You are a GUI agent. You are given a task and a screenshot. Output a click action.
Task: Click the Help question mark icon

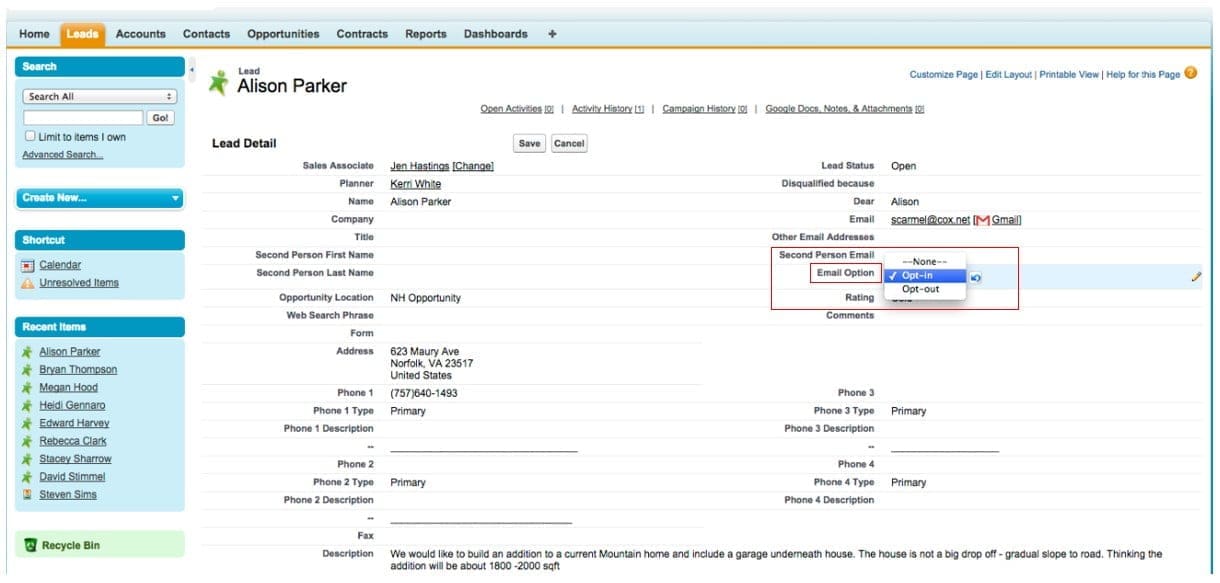[x=1190, y=74]
